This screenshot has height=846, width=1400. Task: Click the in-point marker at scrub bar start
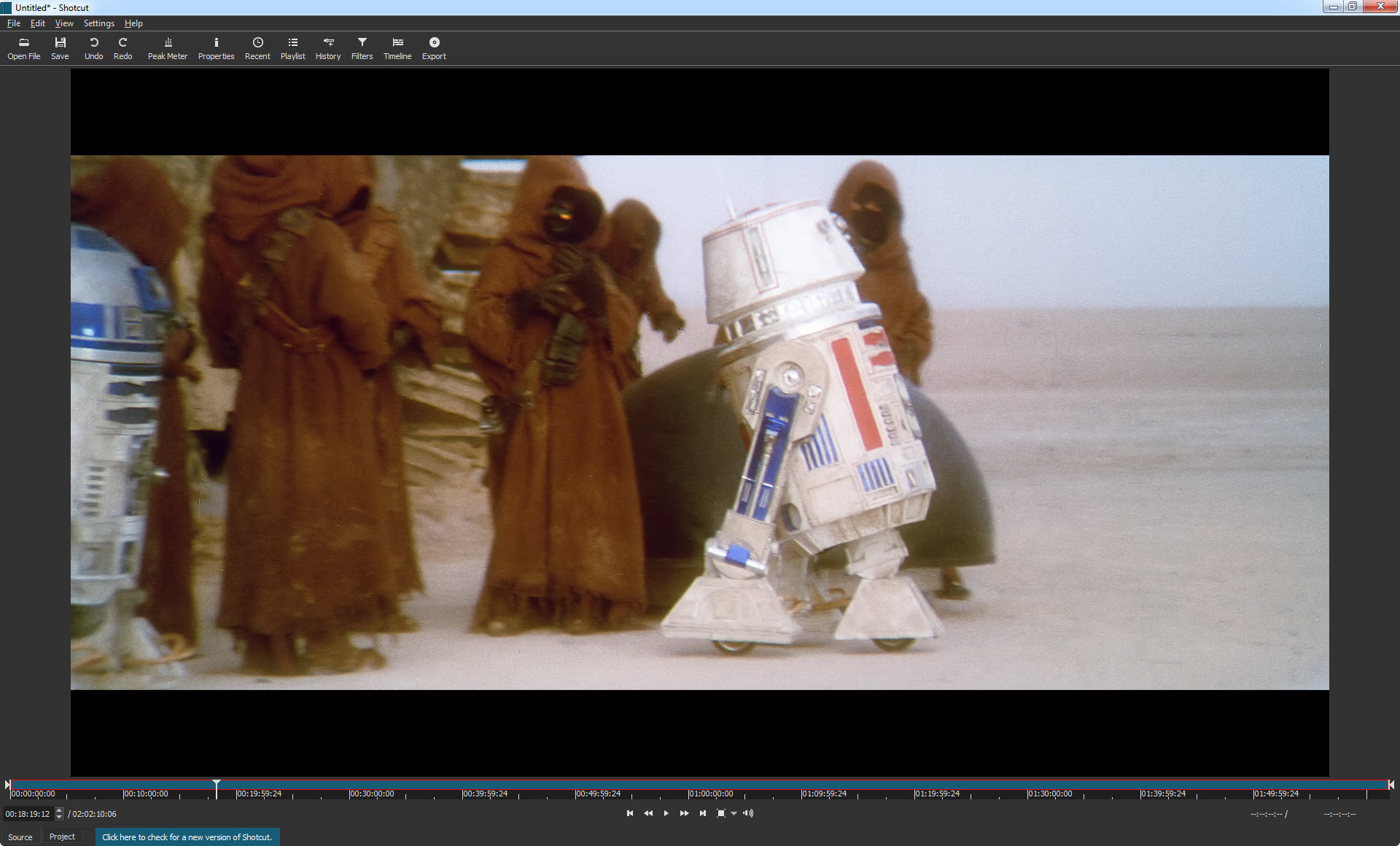coord(7,785)
